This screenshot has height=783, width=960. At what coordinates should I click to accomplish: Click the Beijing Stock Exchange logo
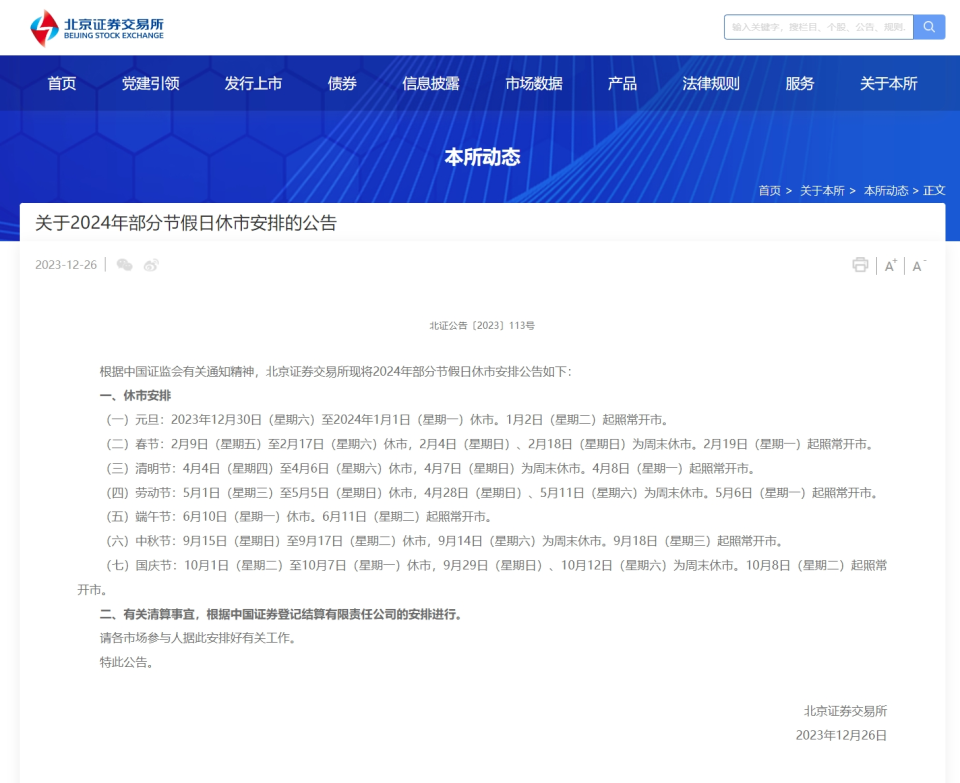coord(97,28)
